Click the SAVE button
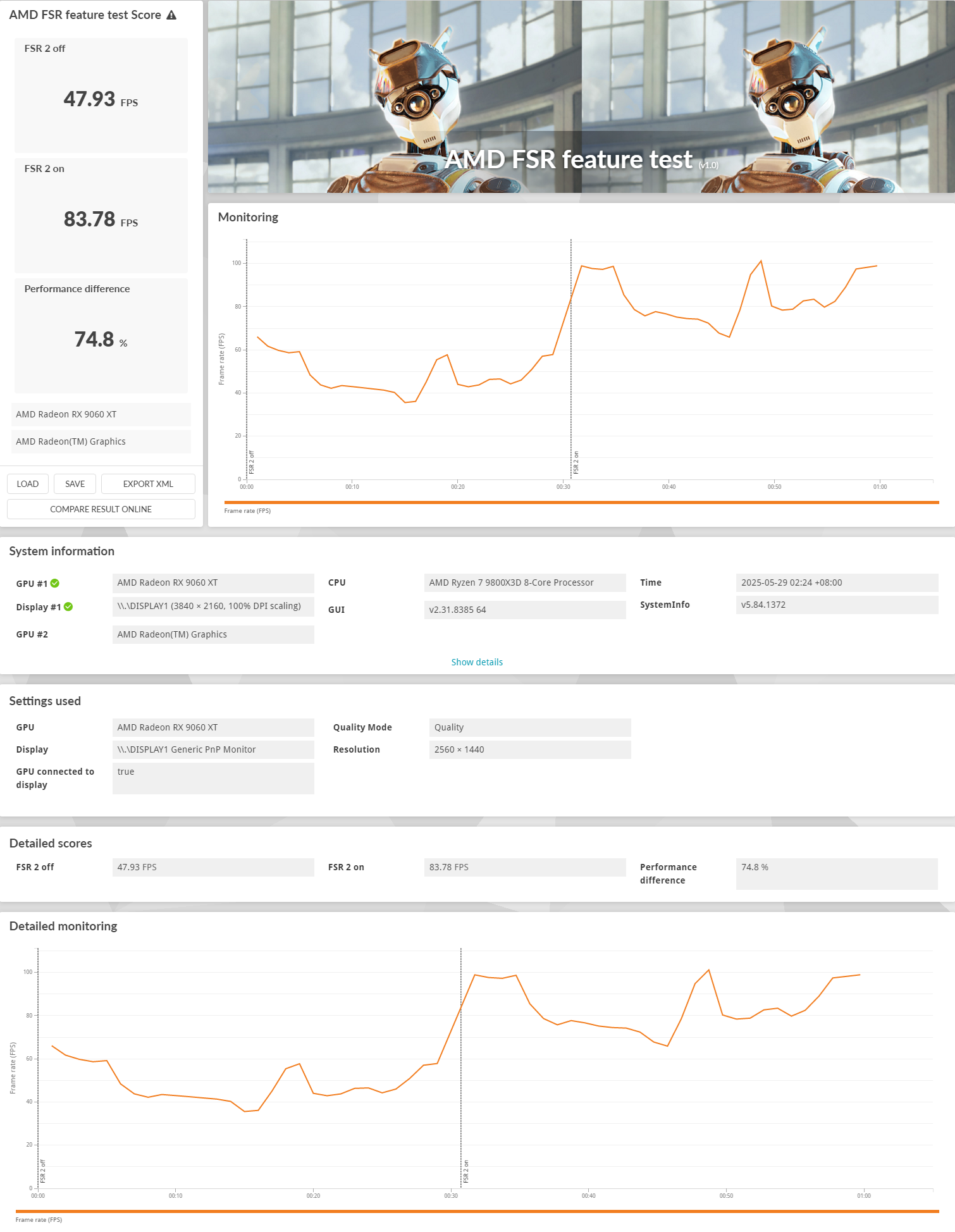The width and height of the screenshot is (955, 1232). click(75, 484)
